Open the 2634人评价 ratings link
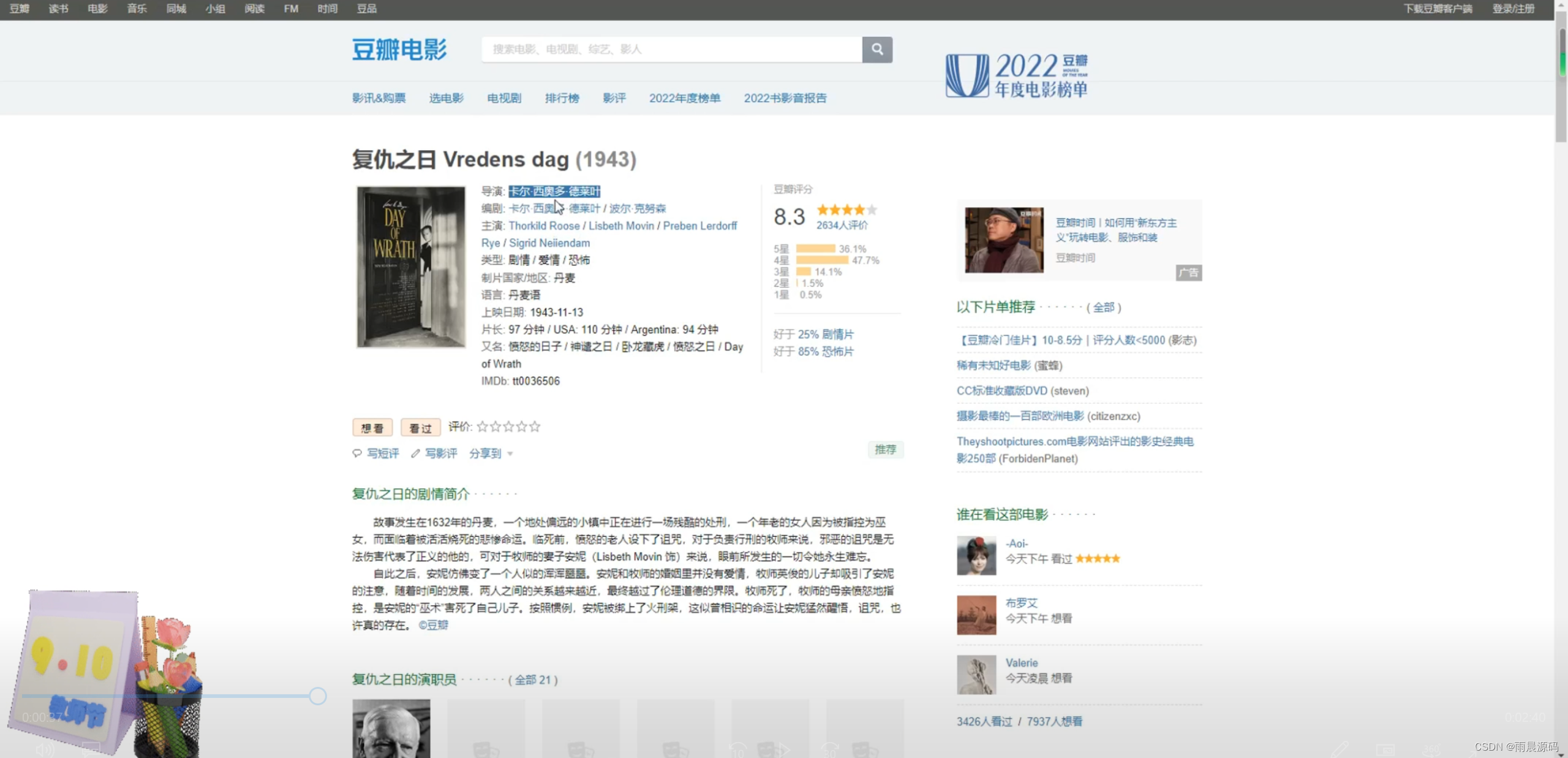Viewport: 1568px width, 758px height. (x=842, y=225)
